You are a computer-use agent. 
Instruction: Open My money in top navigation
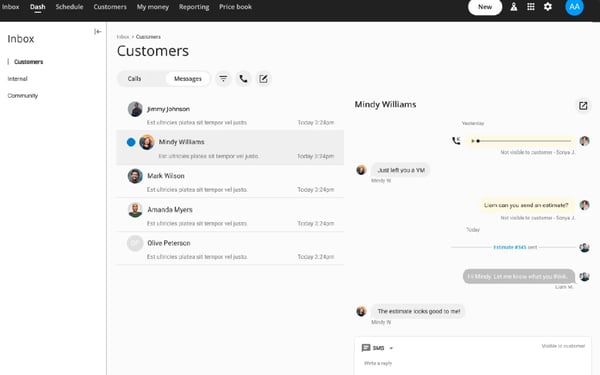coord(153,7)
